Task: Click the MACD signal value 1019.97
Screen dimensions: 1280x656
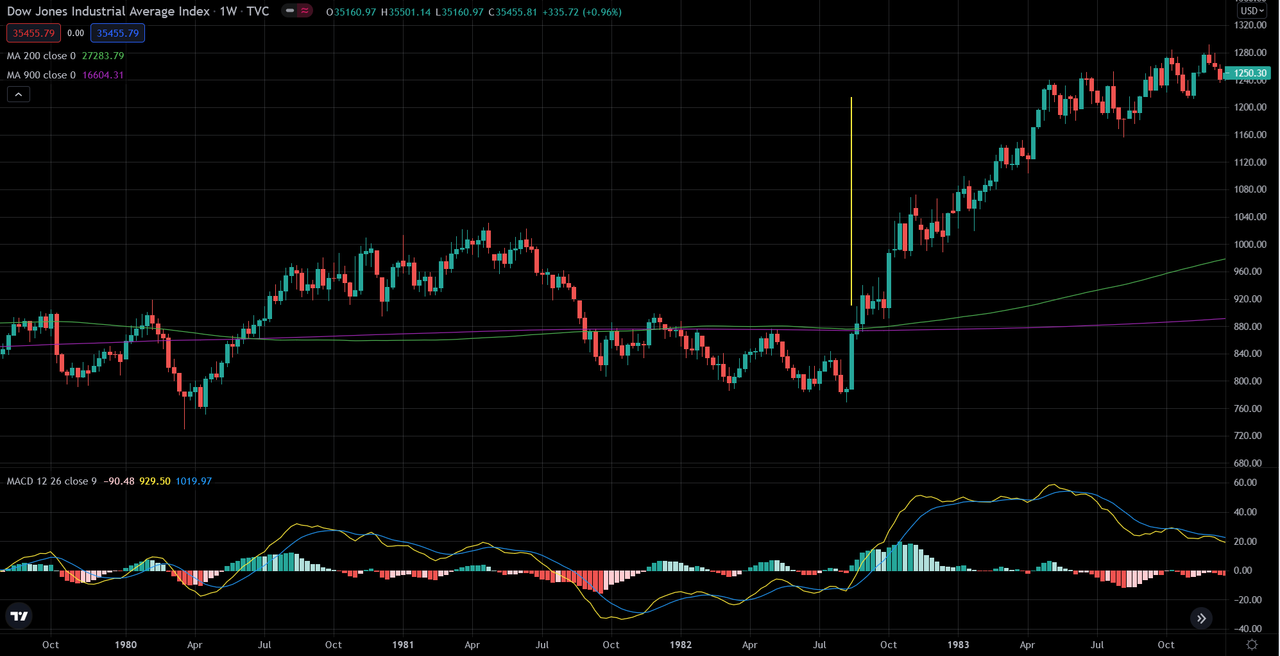Action: tap(194, 481)
